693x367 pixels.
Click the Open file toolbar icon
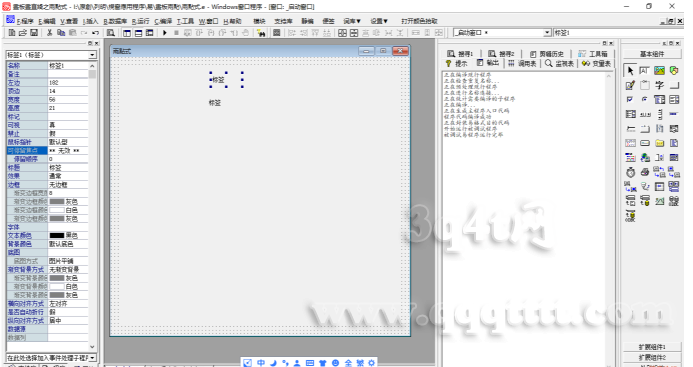[23, 33]
